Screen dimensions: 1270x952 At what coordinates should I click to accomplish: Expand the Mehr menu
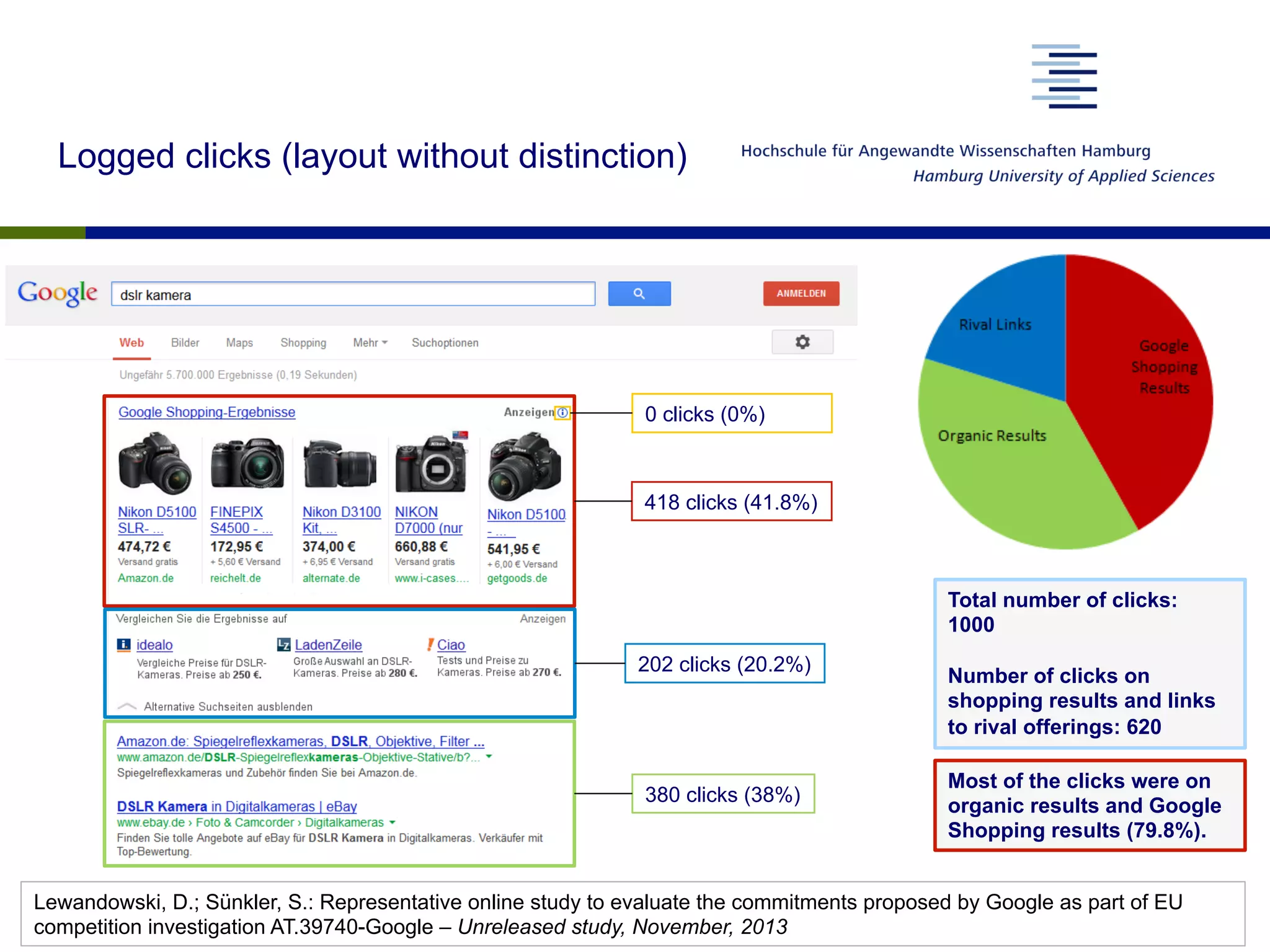click(x=370, y=343)
